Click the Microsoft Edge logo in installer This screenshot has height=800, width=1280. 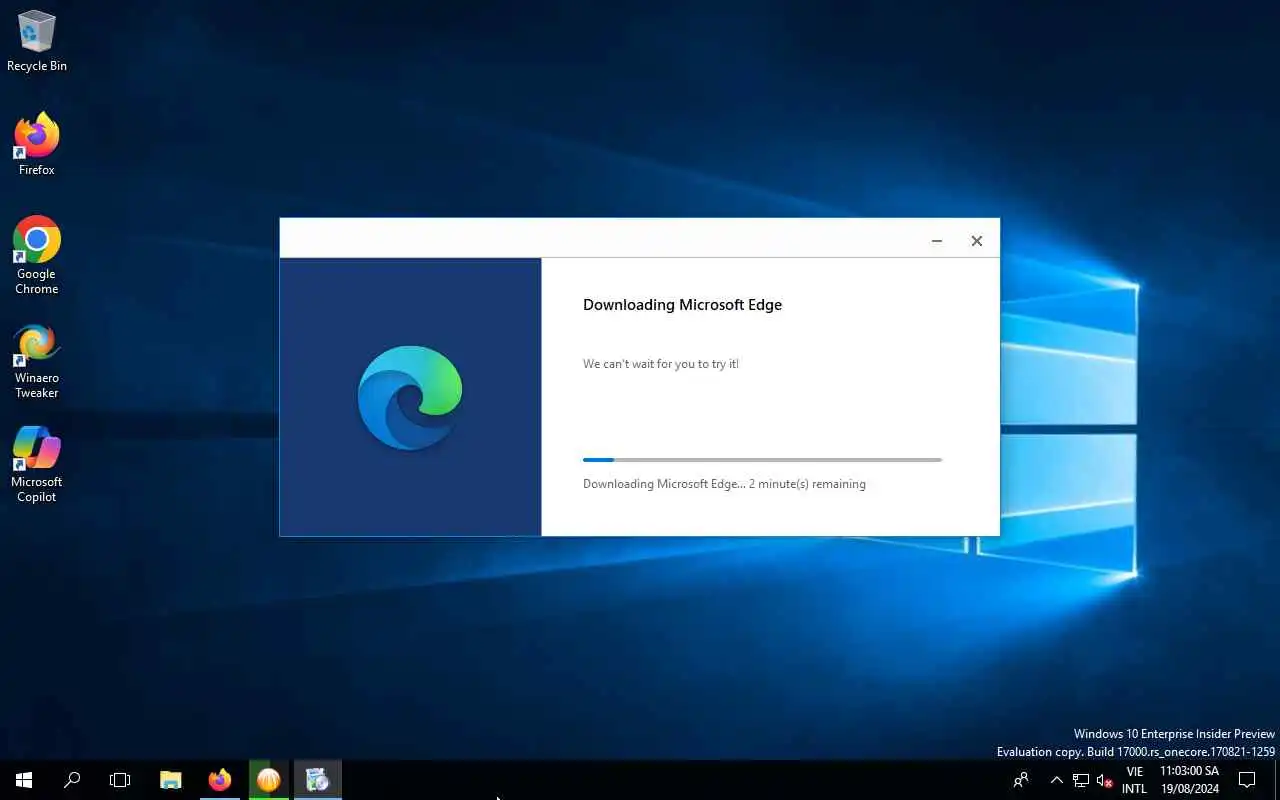[x=410, y=397]
